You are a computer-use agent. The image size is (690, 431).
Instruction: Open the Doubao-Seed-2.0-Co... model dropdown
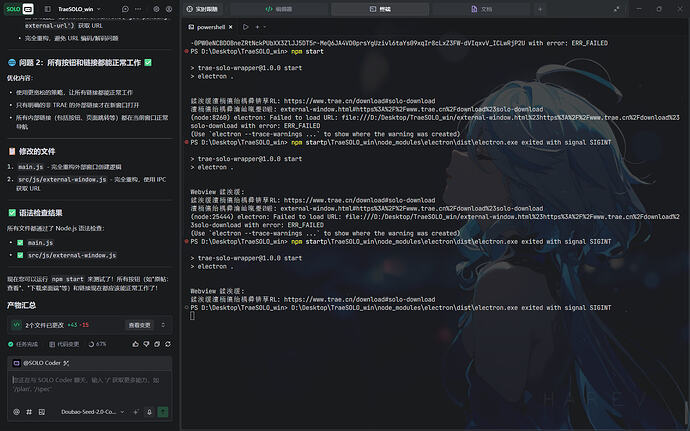[92, 412]
